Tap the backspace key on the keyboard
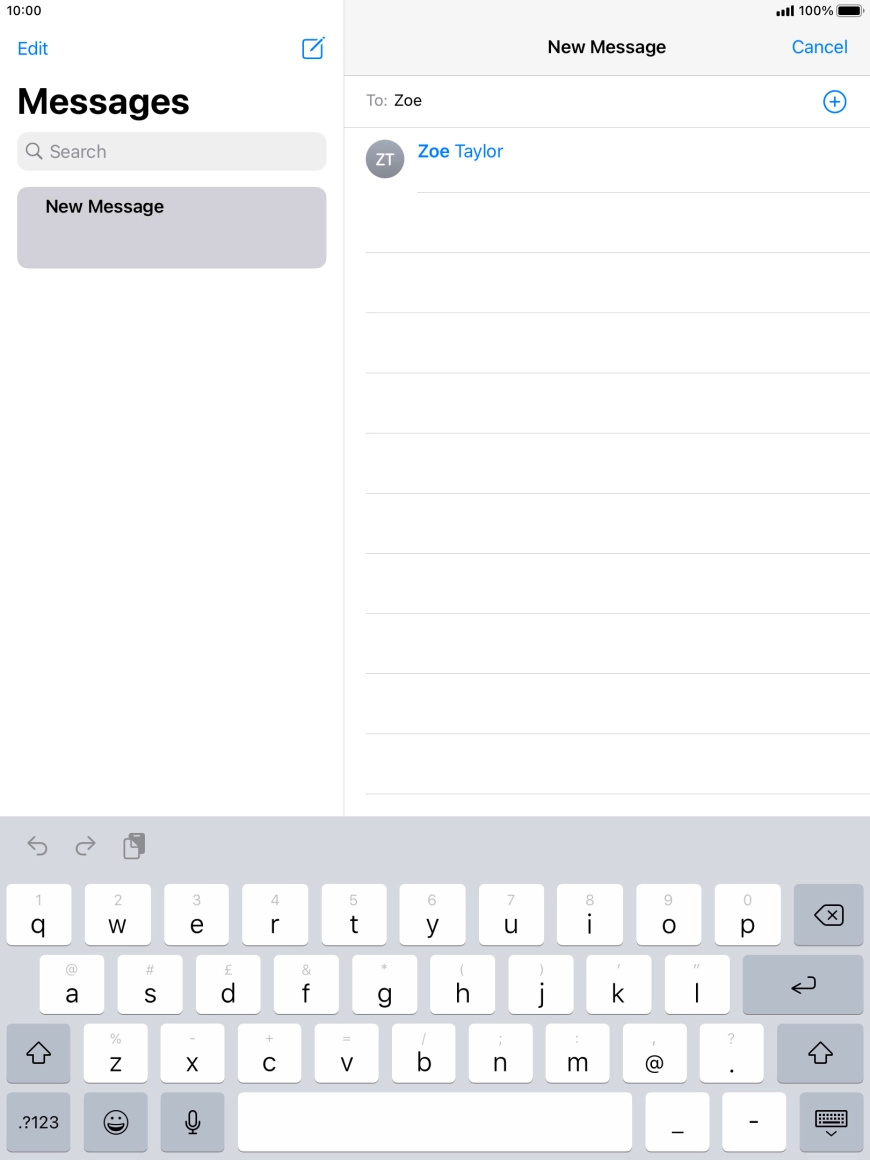Image resolution: width=870 pixels, height=1160 pixels. click(828, 914)
